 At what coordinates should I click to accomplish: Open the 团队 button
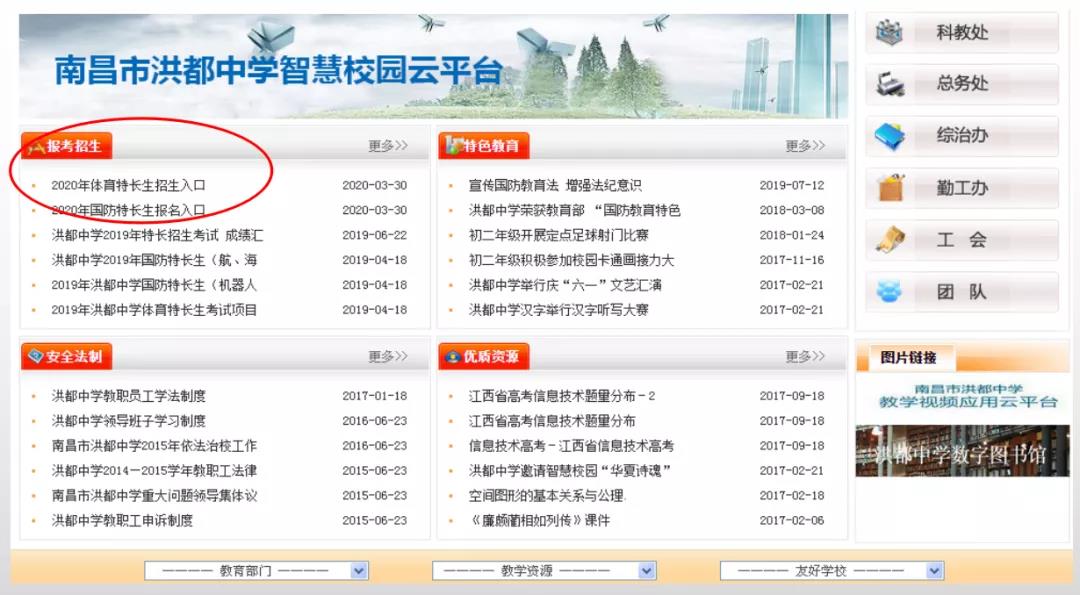tap(962, 292)
